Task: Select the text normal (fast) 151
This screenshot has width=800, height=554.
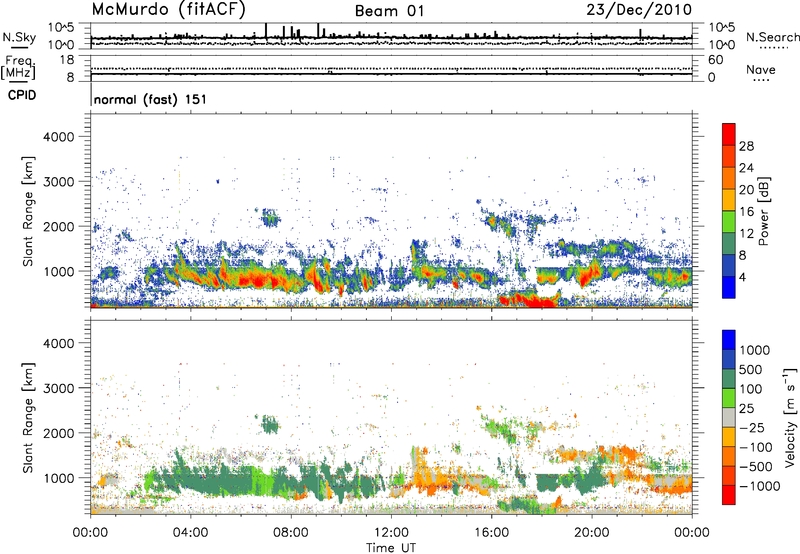Action: tap(150, 99)
